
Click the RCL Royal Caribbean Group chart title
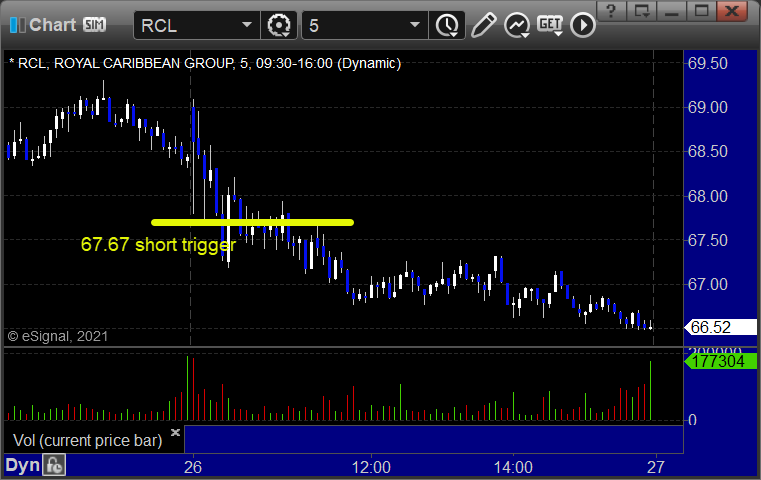[205, 64]
